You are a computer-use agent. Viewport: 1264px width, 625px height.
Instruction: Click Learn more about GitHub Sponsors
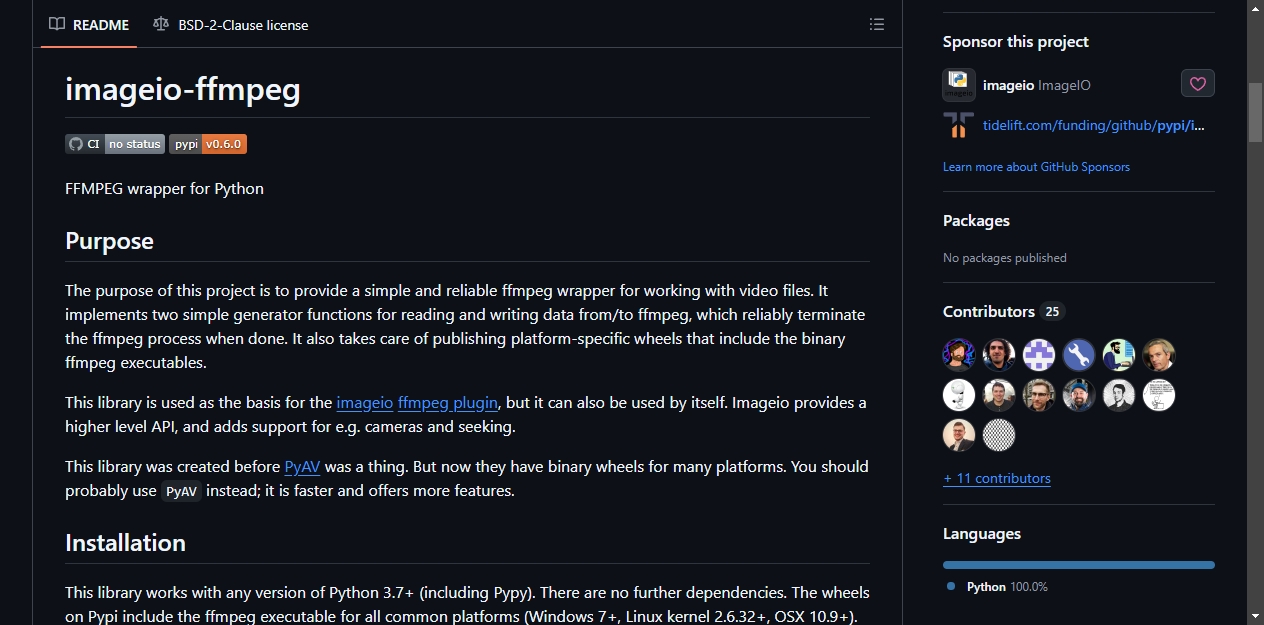click(1036, 167)
